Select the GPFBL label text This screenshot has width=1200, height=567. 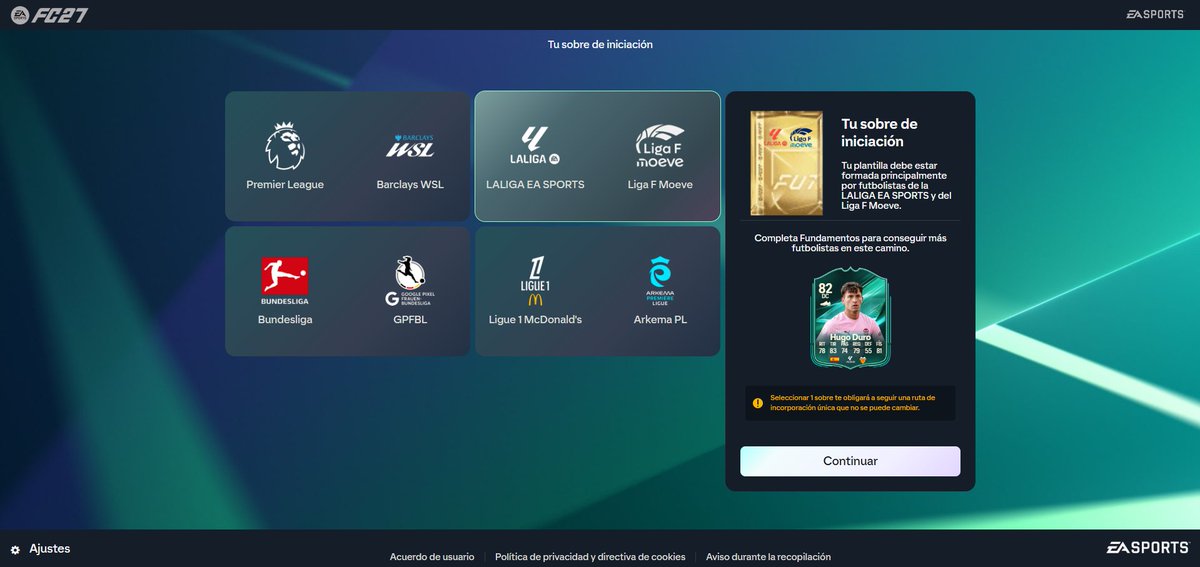tap(410, 320)
